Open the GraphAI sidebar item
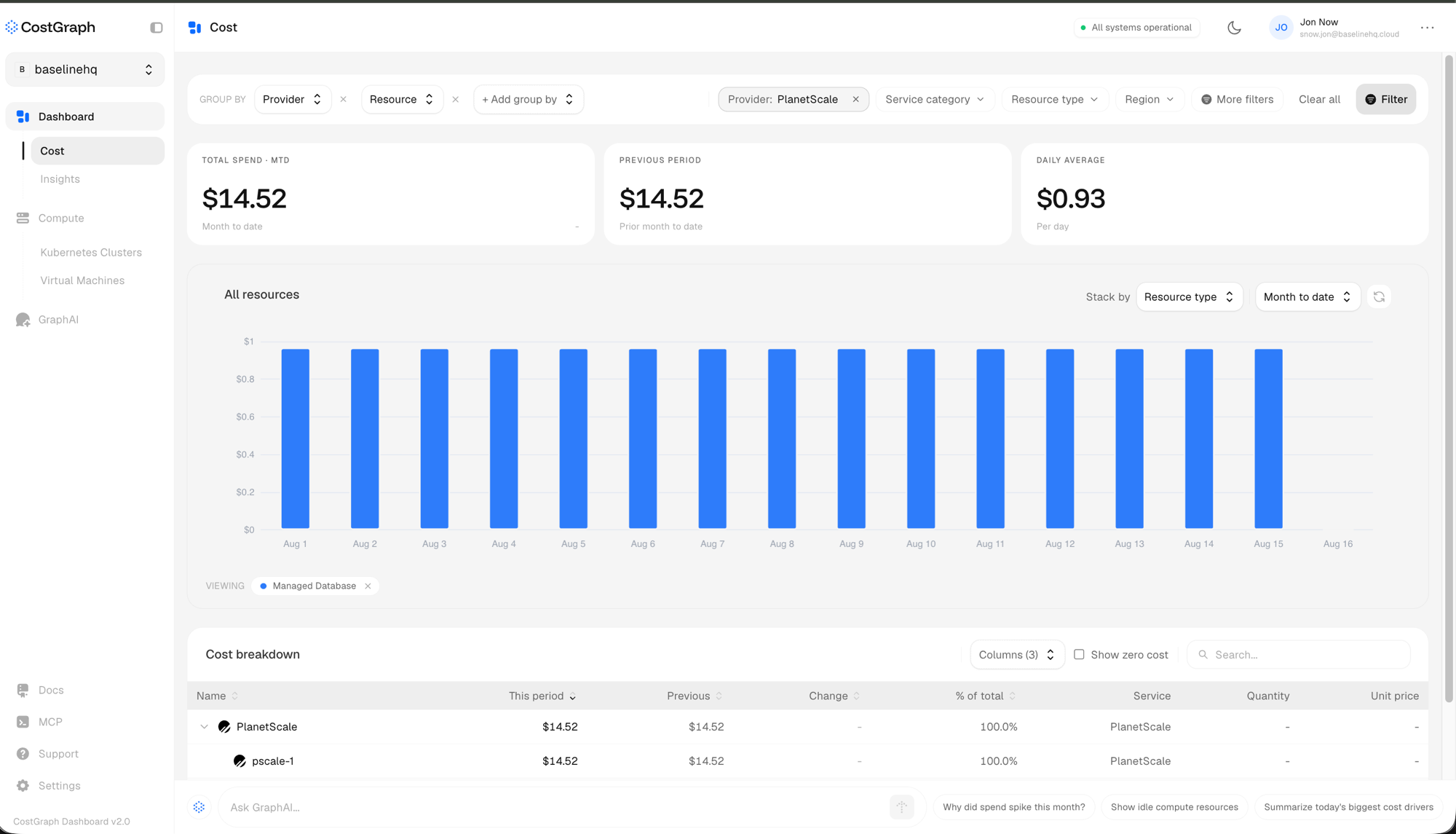 [58, 320]
